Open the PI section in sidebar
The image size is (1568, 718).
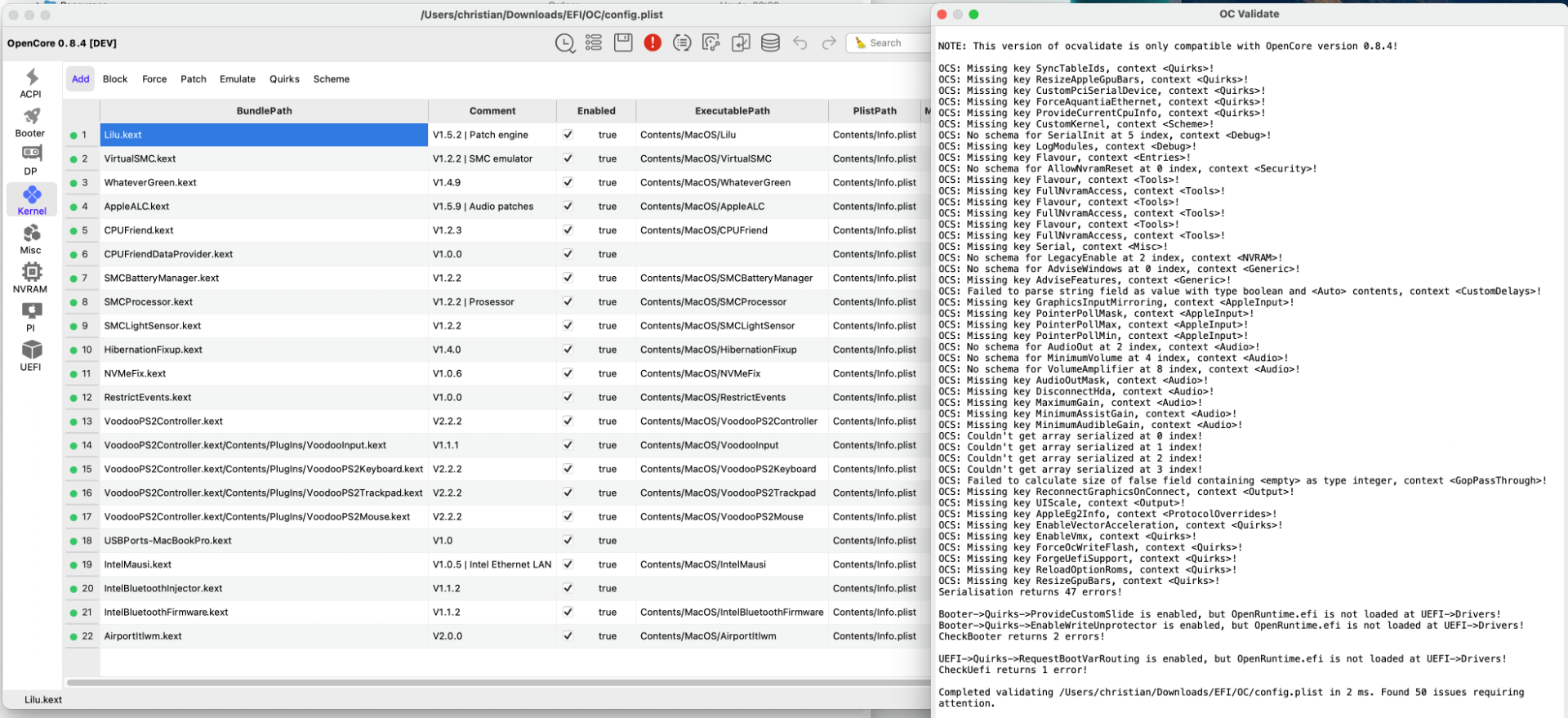coord(31,317)
